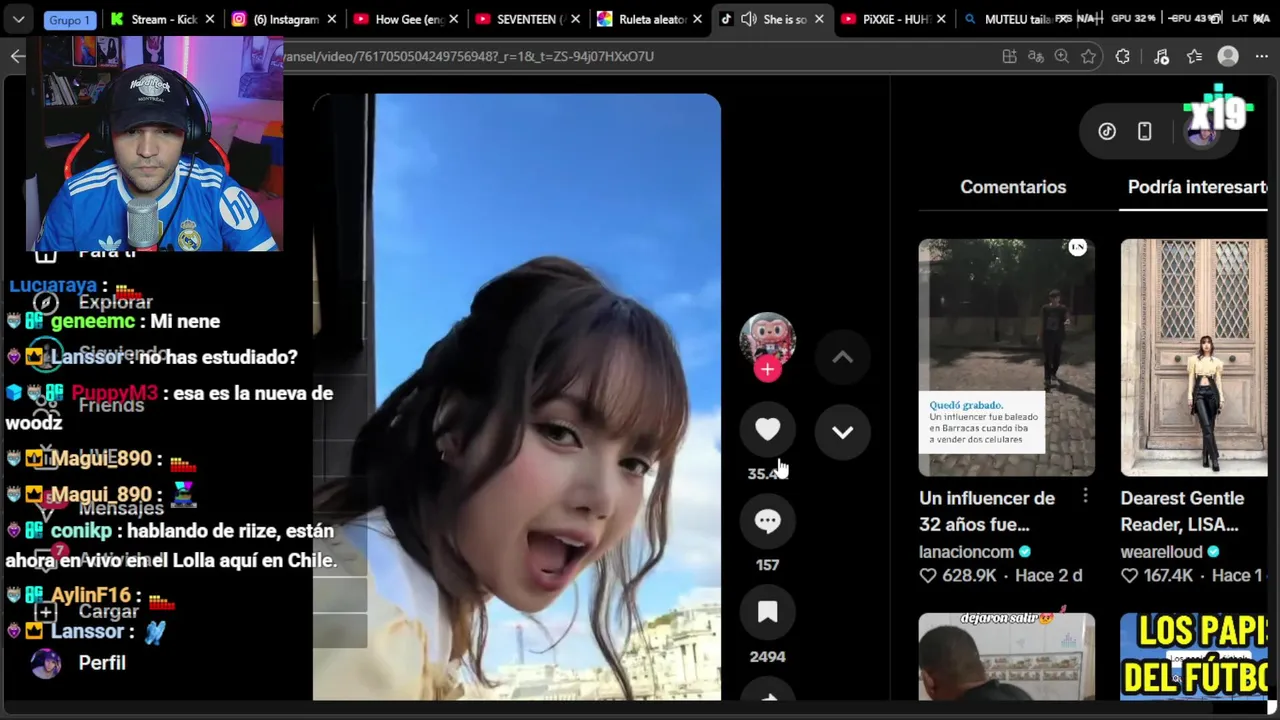Screen dimensions: 1280x720
Task: Open the 'Los papis del fútbol' thumbnail
Action: point(1194,656)
